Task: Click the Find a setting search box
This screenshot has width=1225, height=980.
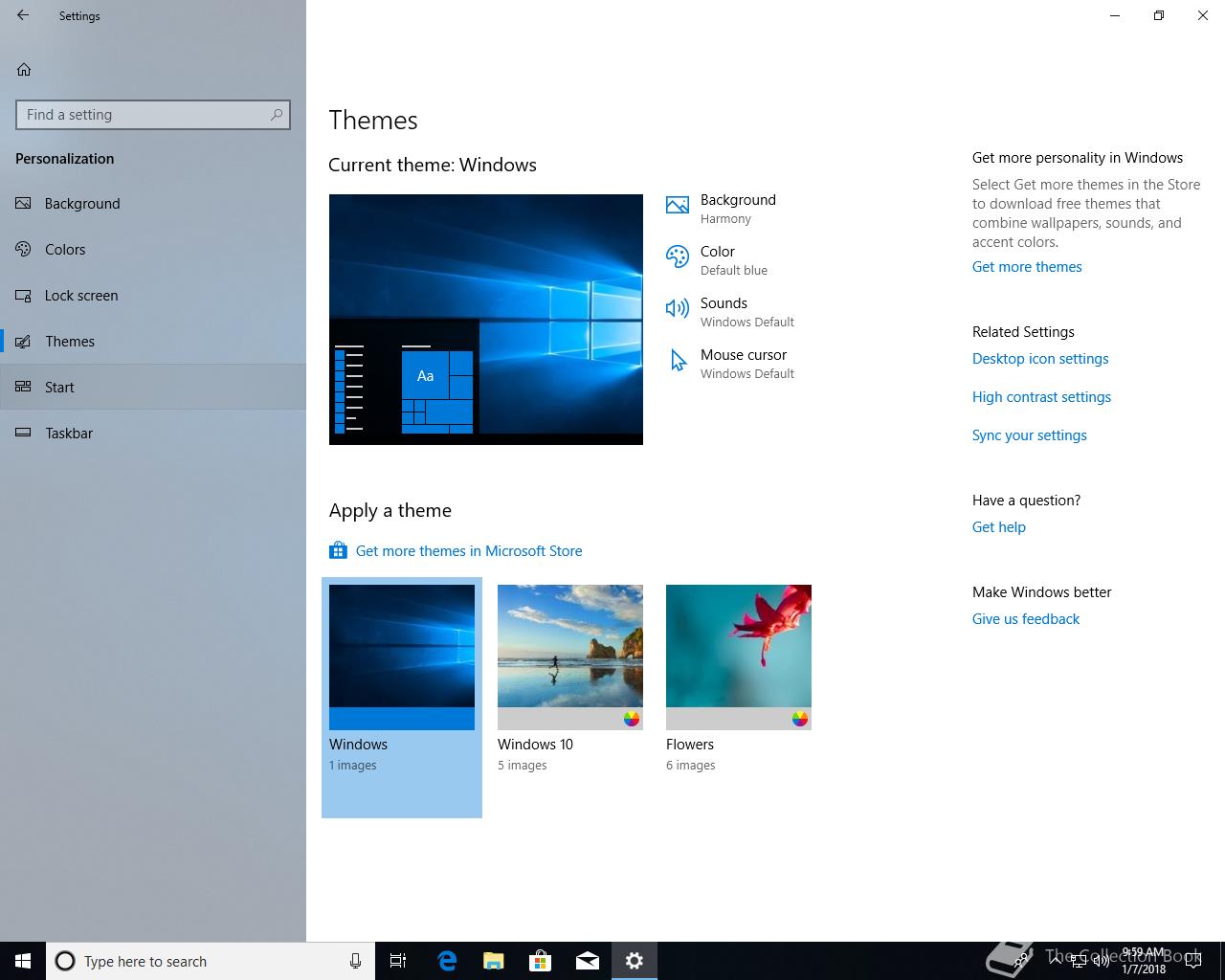Action: click(x=153, y=115)
